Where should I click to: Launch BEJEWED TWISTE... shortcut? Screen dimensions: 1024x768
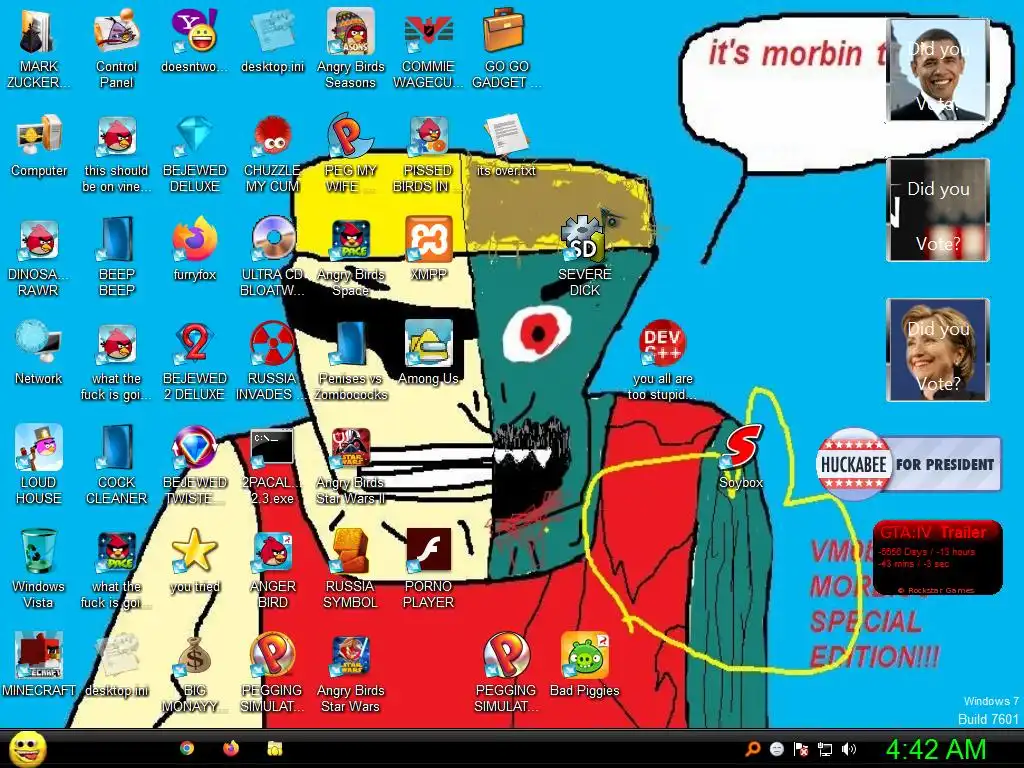coord(195,465)
